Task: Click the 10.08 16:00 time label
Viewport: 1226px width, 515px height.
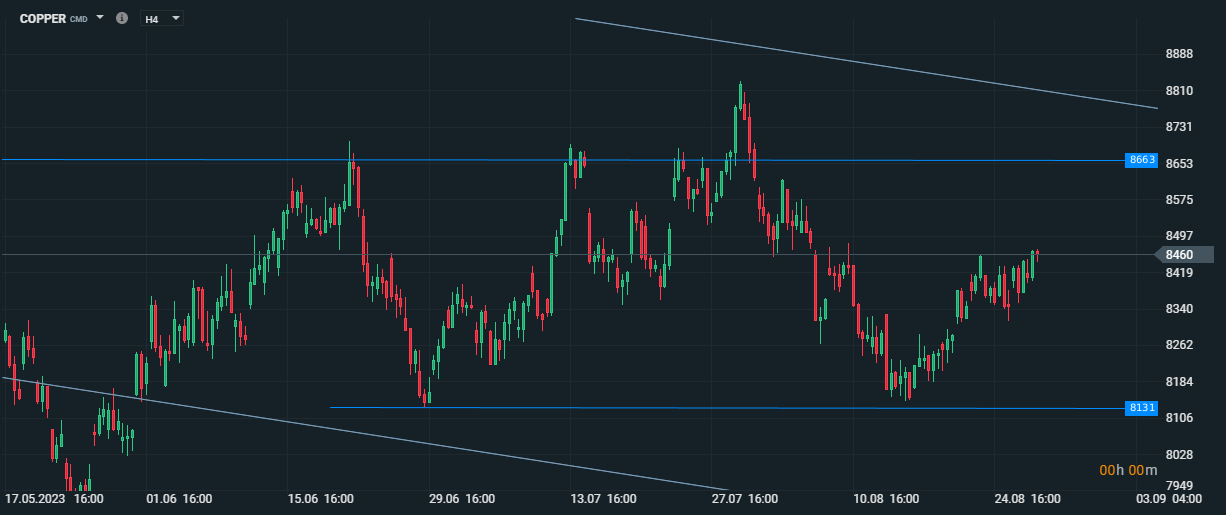Action: tap(886, 498)
